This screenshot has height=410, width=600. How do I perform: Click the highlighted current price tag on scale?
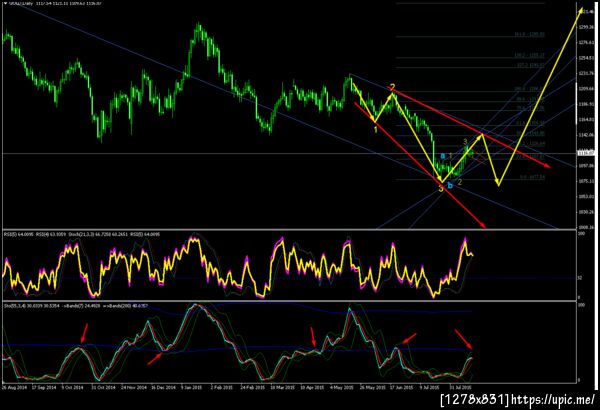point(586,153)
